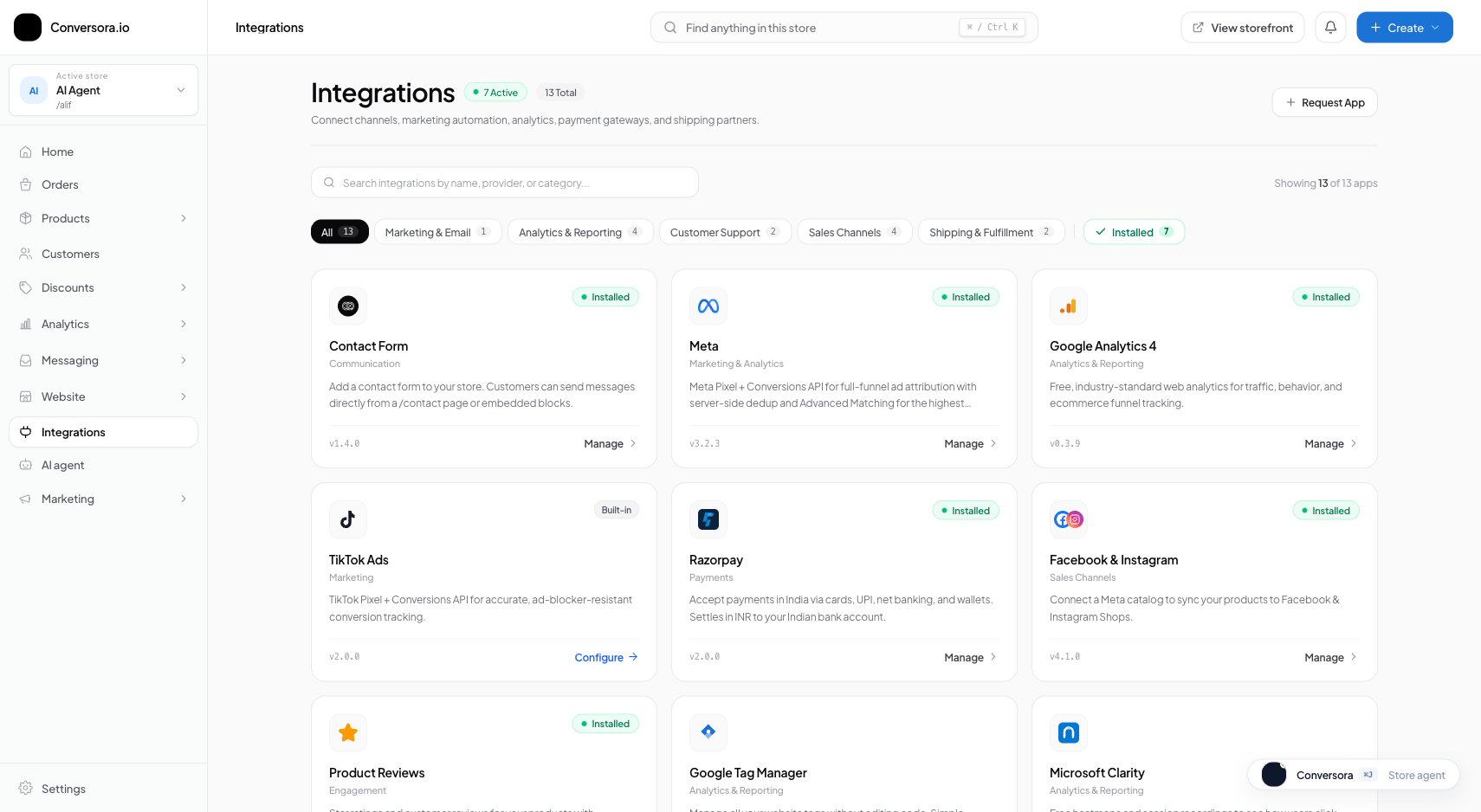This screenshot has height=812, width=1481.
Task: Click the Request App button
Action: (1325, 102)
